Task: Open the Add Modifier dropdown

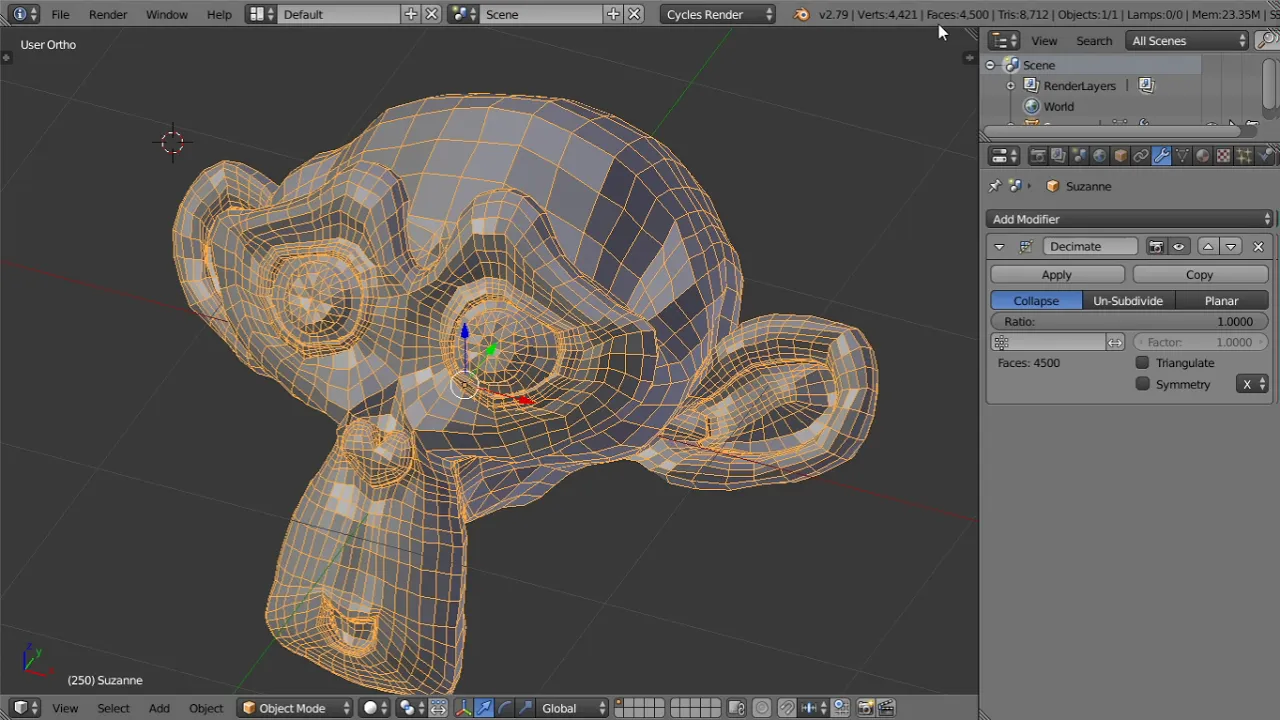Action: [x=1130, y=219]
